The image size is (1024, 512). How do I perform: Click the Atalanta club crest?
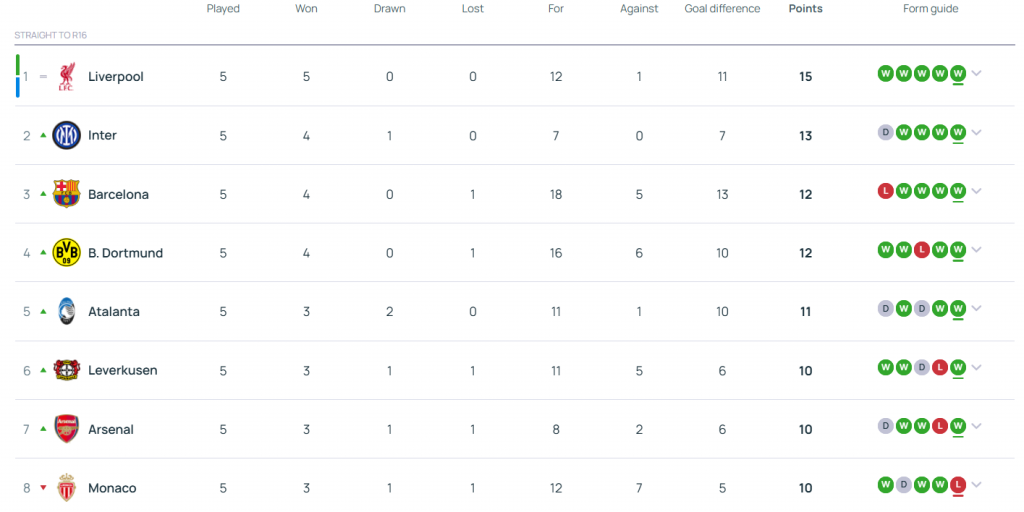[x=67, y=312]
